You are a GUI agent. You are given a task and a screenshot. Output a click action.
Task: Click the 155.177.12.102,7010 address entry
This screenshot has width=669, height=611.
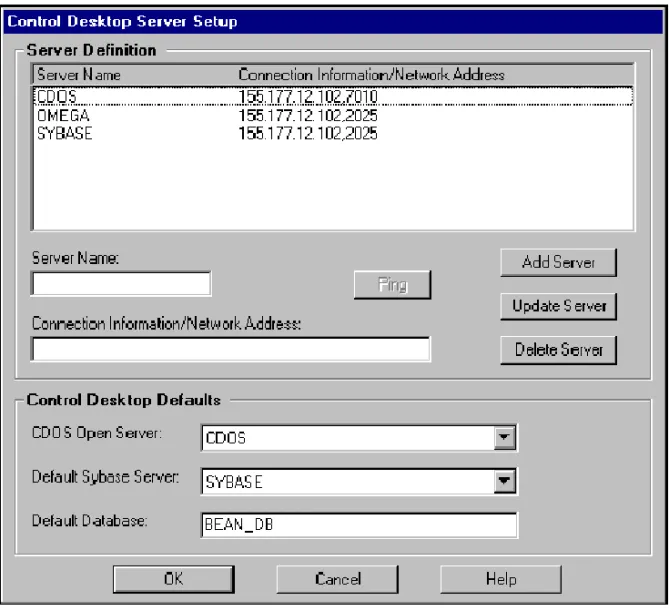[308, 96]
